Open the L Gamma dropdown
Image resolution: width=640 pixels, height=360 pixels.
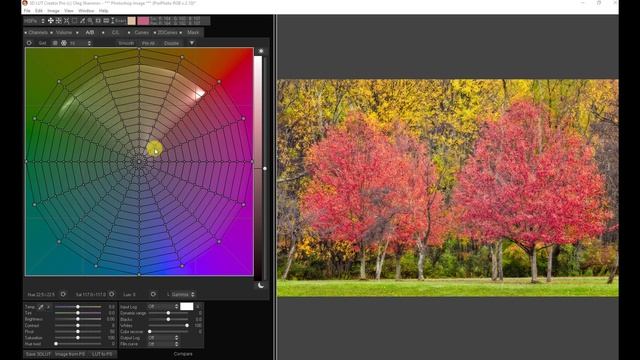183,294
